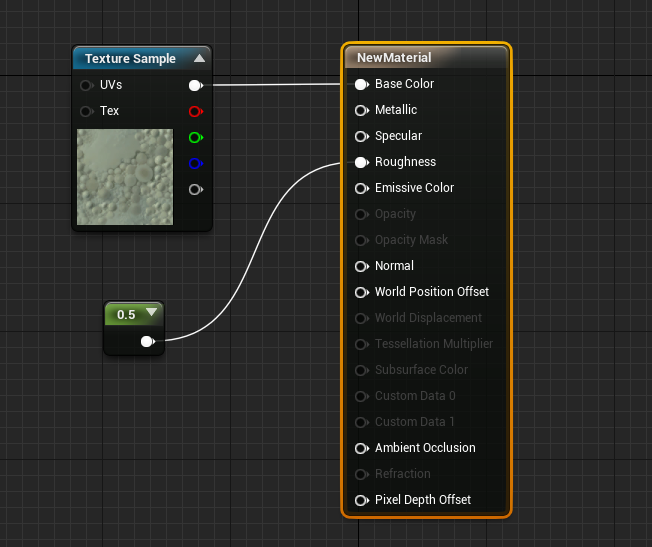Click the Tessellation Multiplier pin
Viewport: 652px width, 547px height.
tap(362, 344)
